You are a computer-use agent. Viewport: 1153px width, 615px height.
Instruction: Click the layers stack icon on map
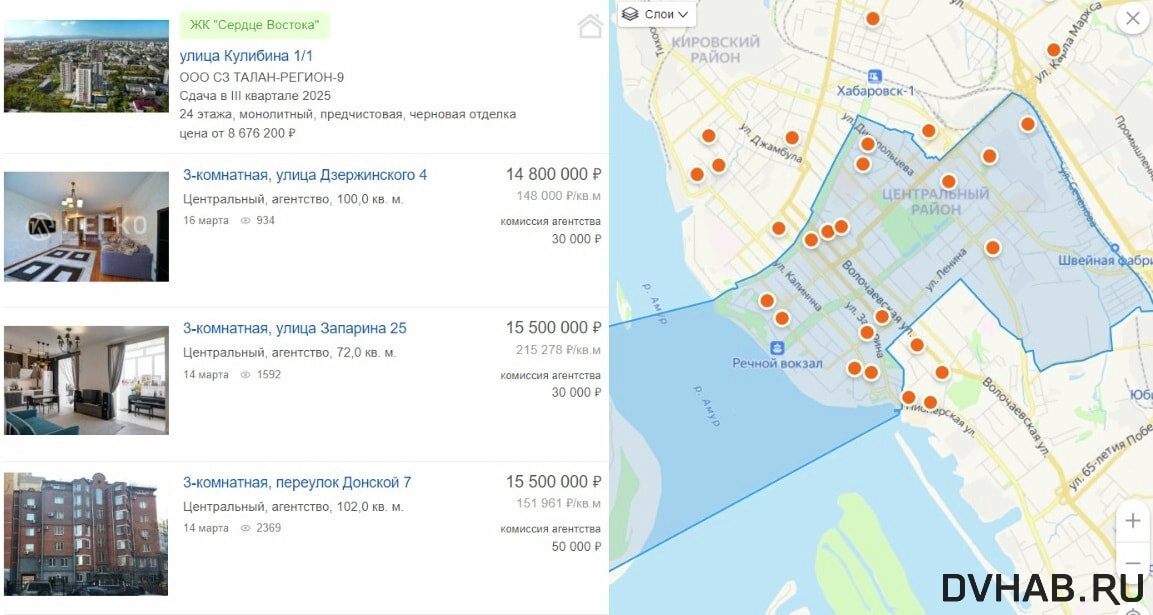(x=630, y=14)
